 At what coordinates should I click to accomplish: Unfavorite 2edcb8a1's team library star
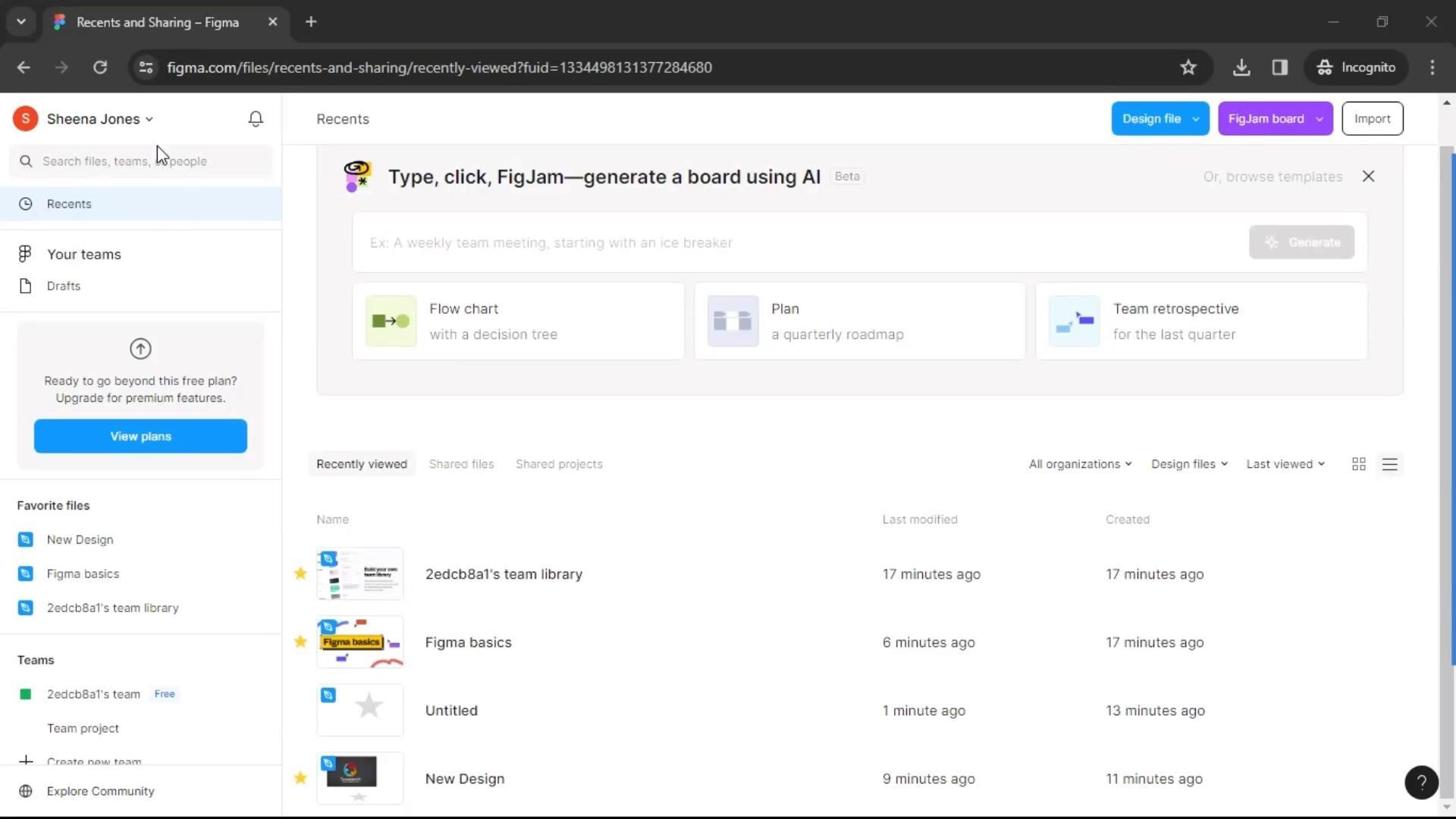pyautogui.click(x=300, y=573)
